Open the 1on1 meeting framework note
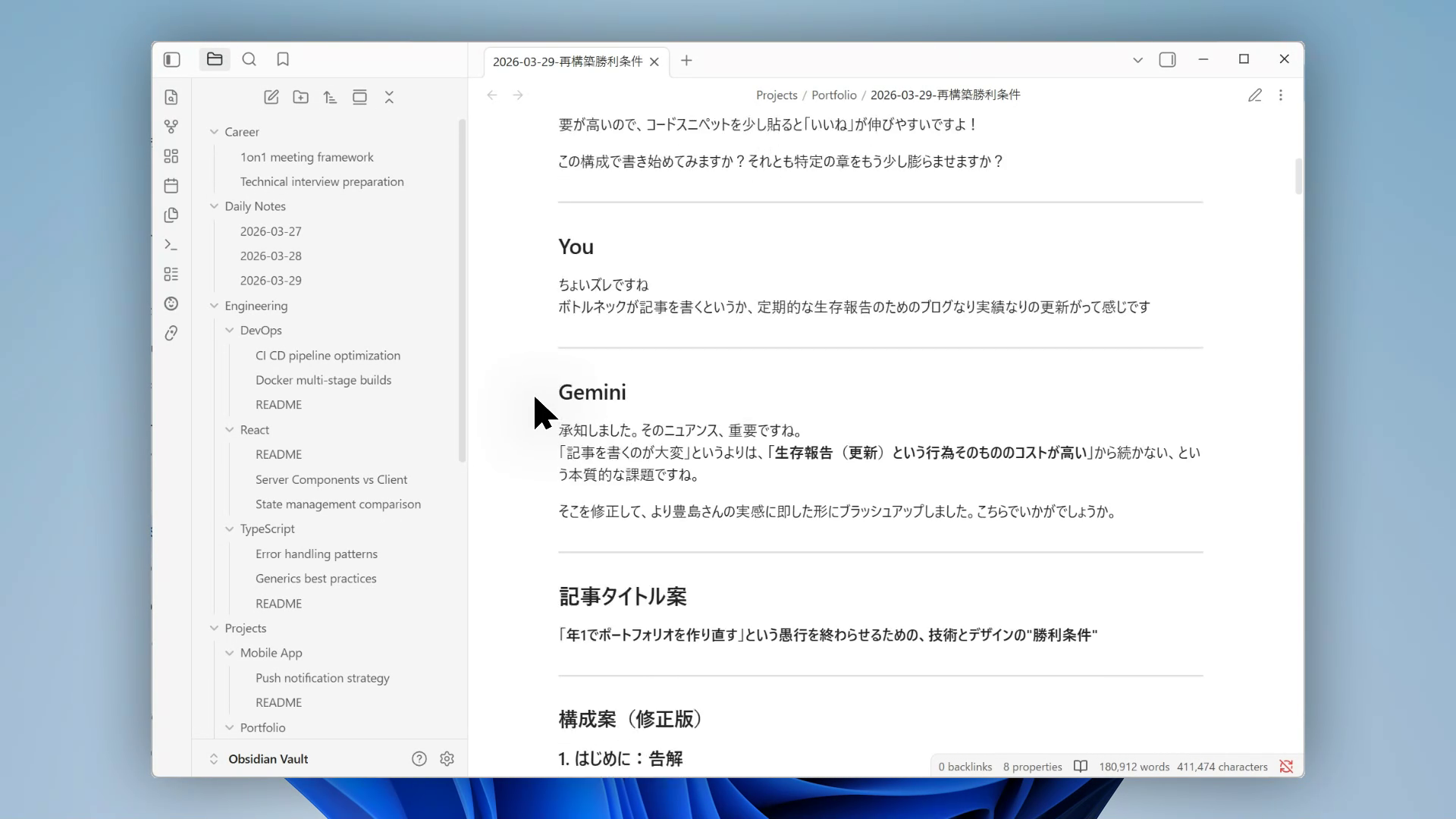The width and height of the screenshot is (1456, 819). coord(307,157)
